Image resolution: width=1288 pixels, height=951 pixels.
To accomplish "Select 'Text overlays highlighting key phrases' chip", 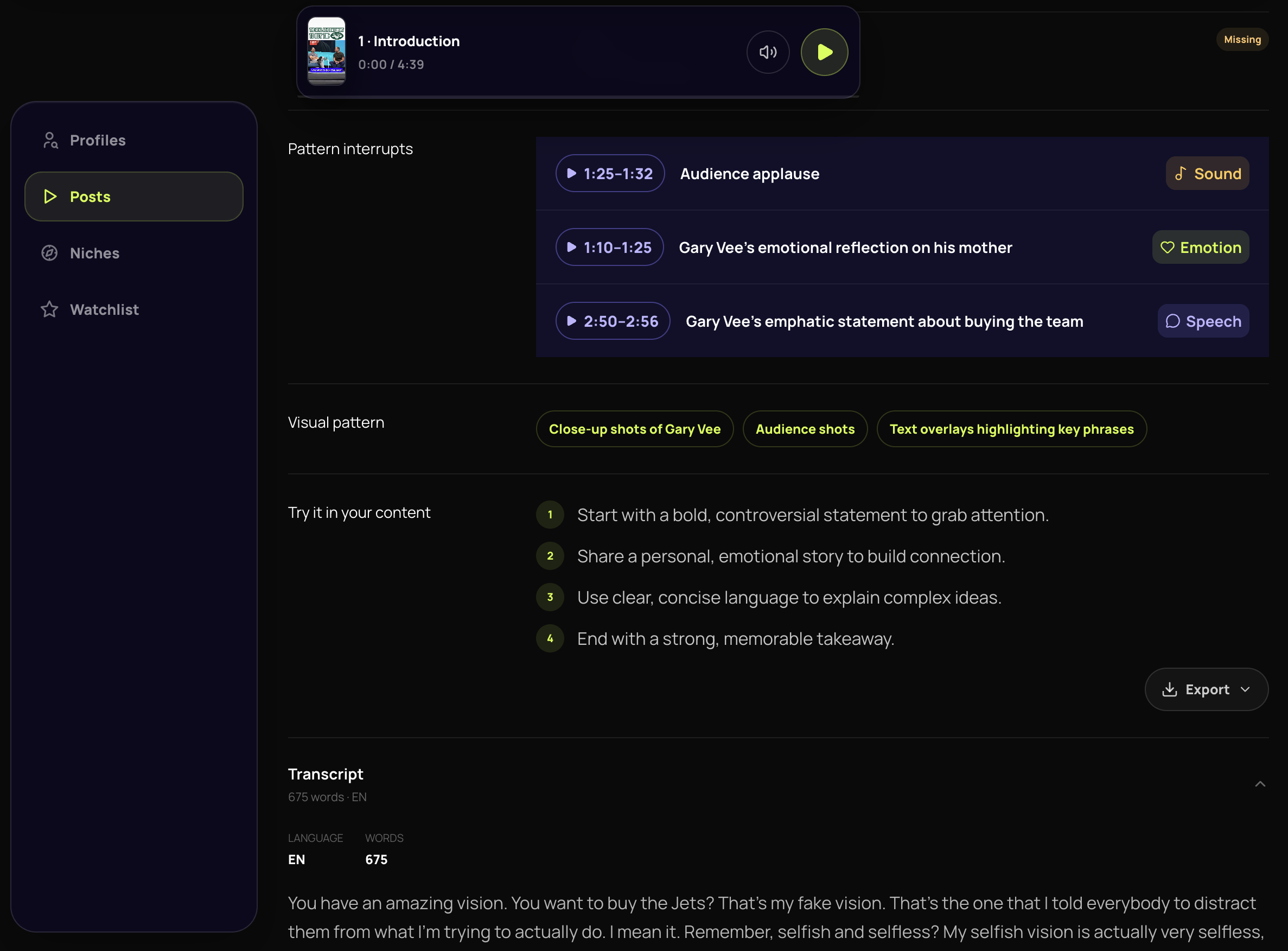I will [x=1011, y=429].
